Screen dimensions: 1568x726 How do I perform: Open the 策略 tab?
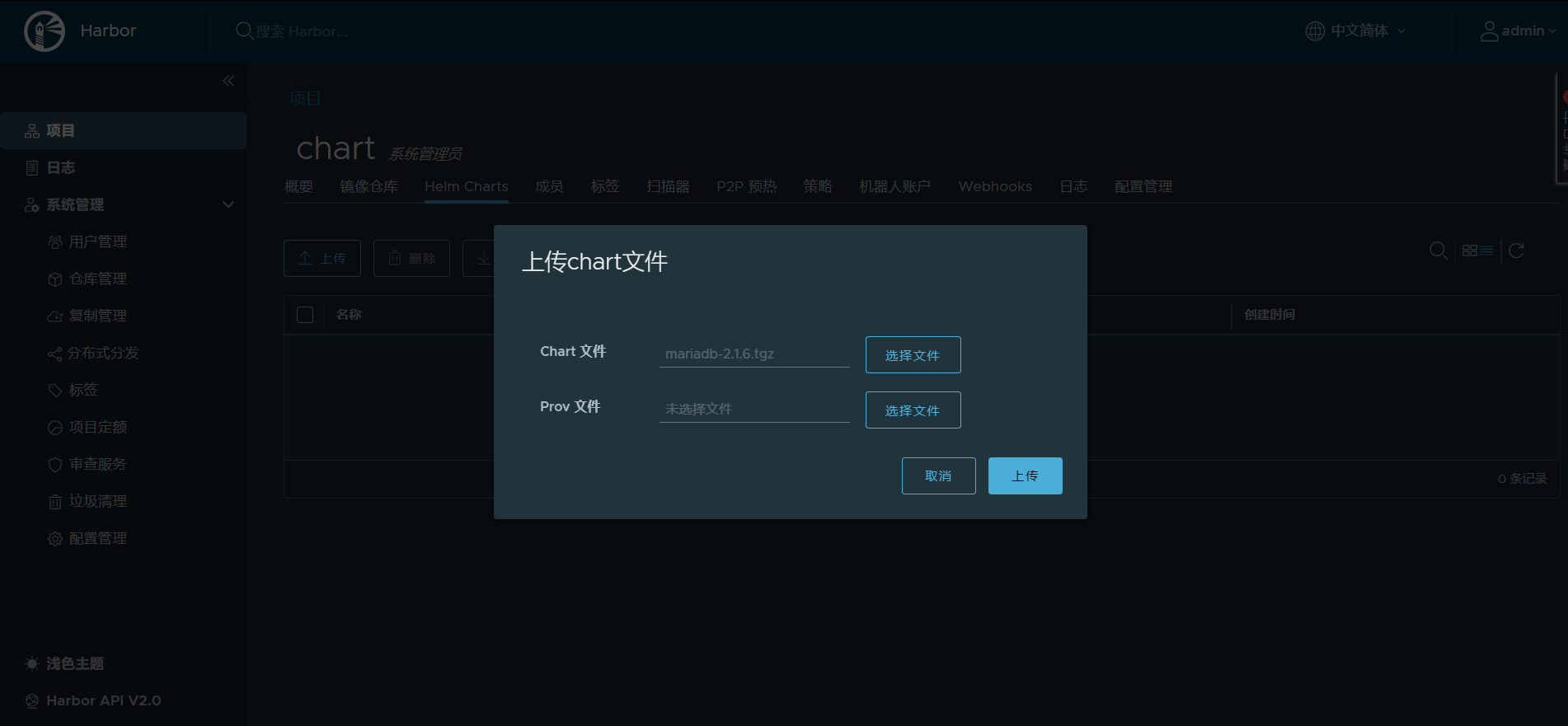[x=818, y=186]
